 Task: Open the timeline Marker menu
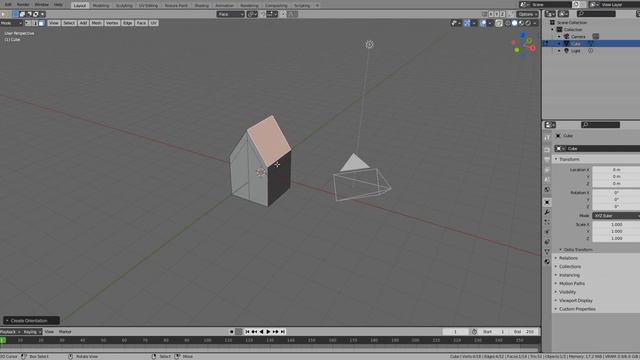(x=65, y=332)
